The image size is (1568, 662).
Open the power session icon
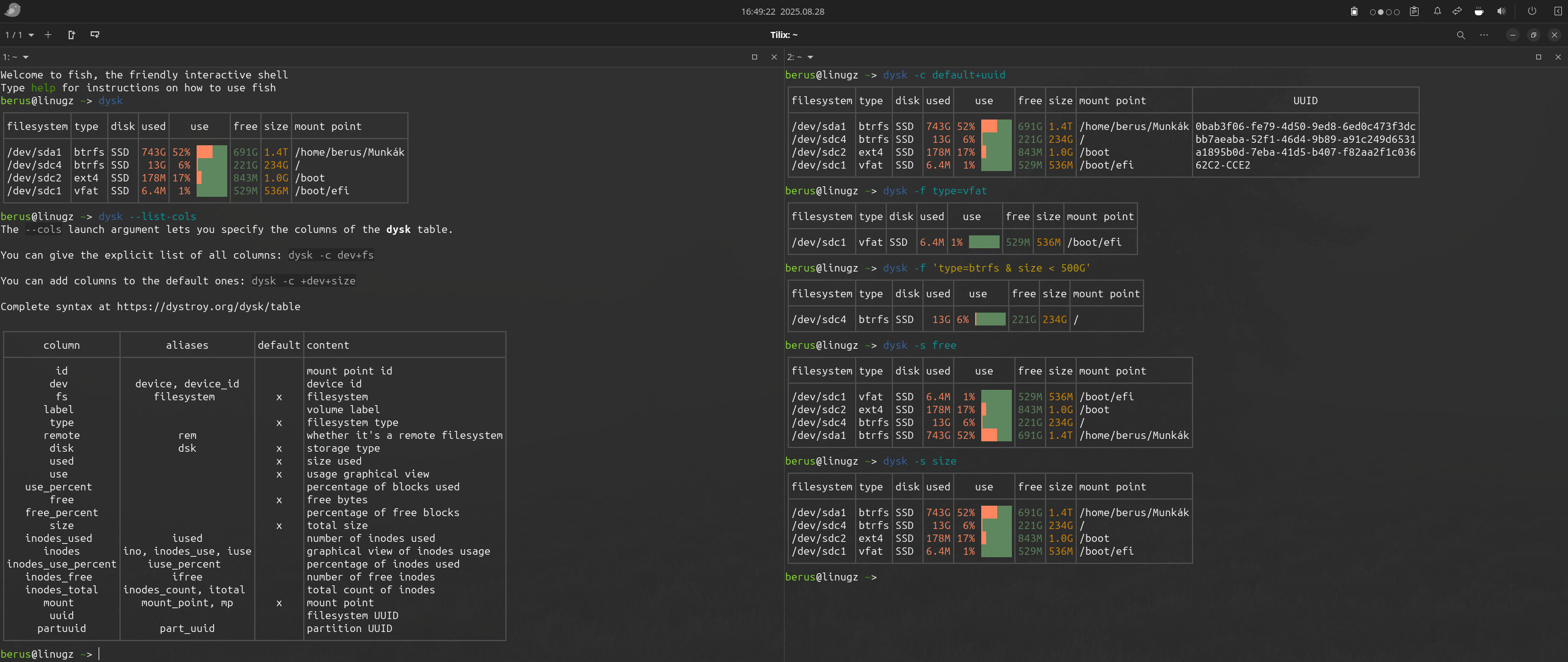point(1532,11)
